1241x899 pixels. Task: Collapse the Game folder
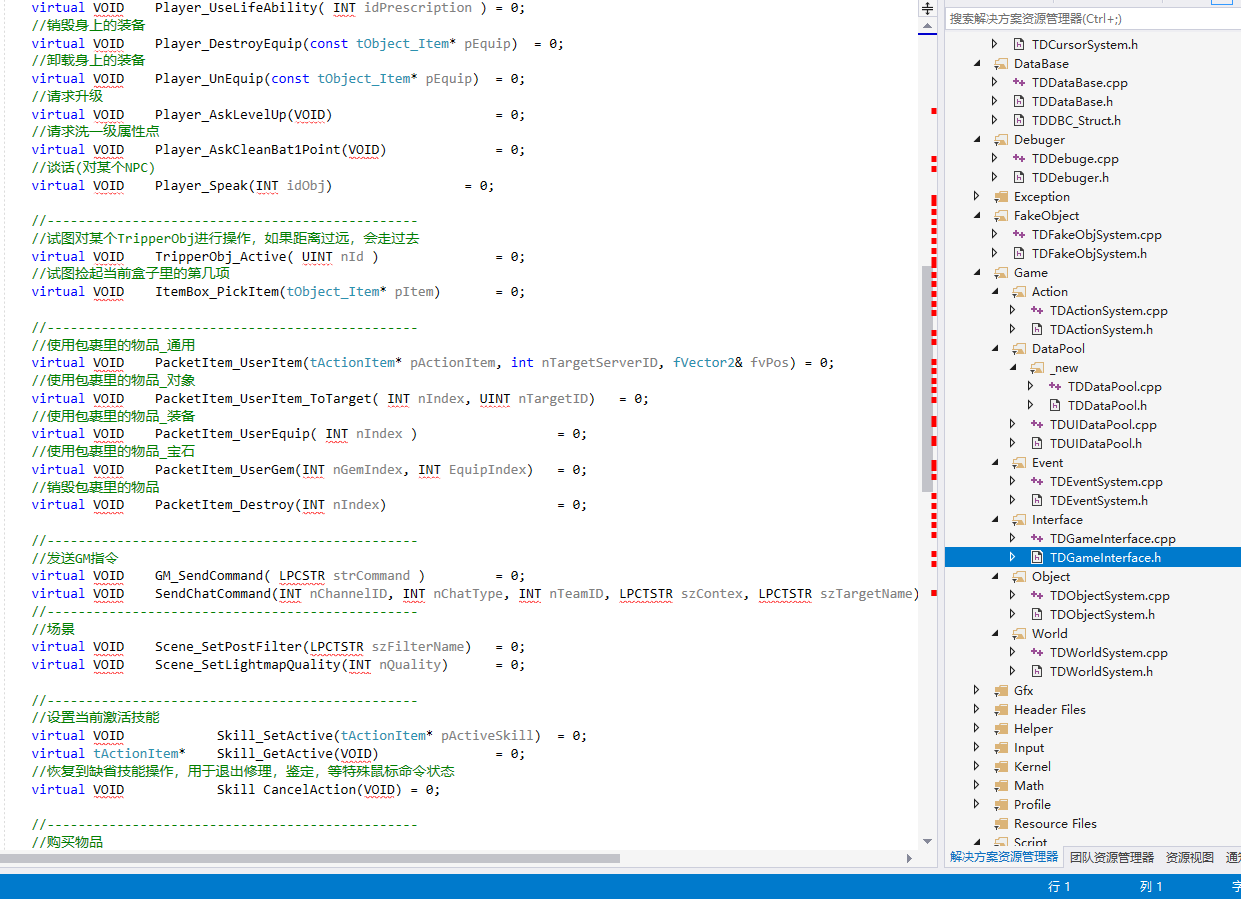click(977, 273)
